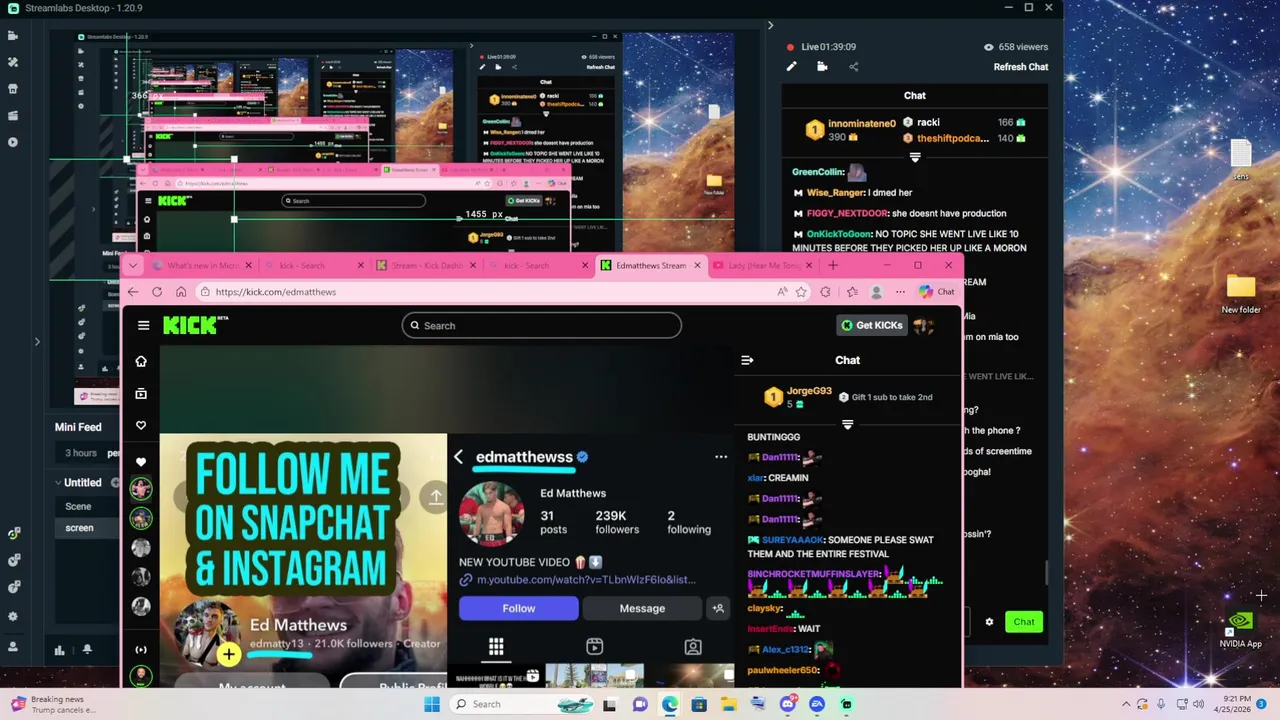Click the filled heart icon in Kick sidebar
Screen dimensions: 1280x720
[x=141, y=462]
